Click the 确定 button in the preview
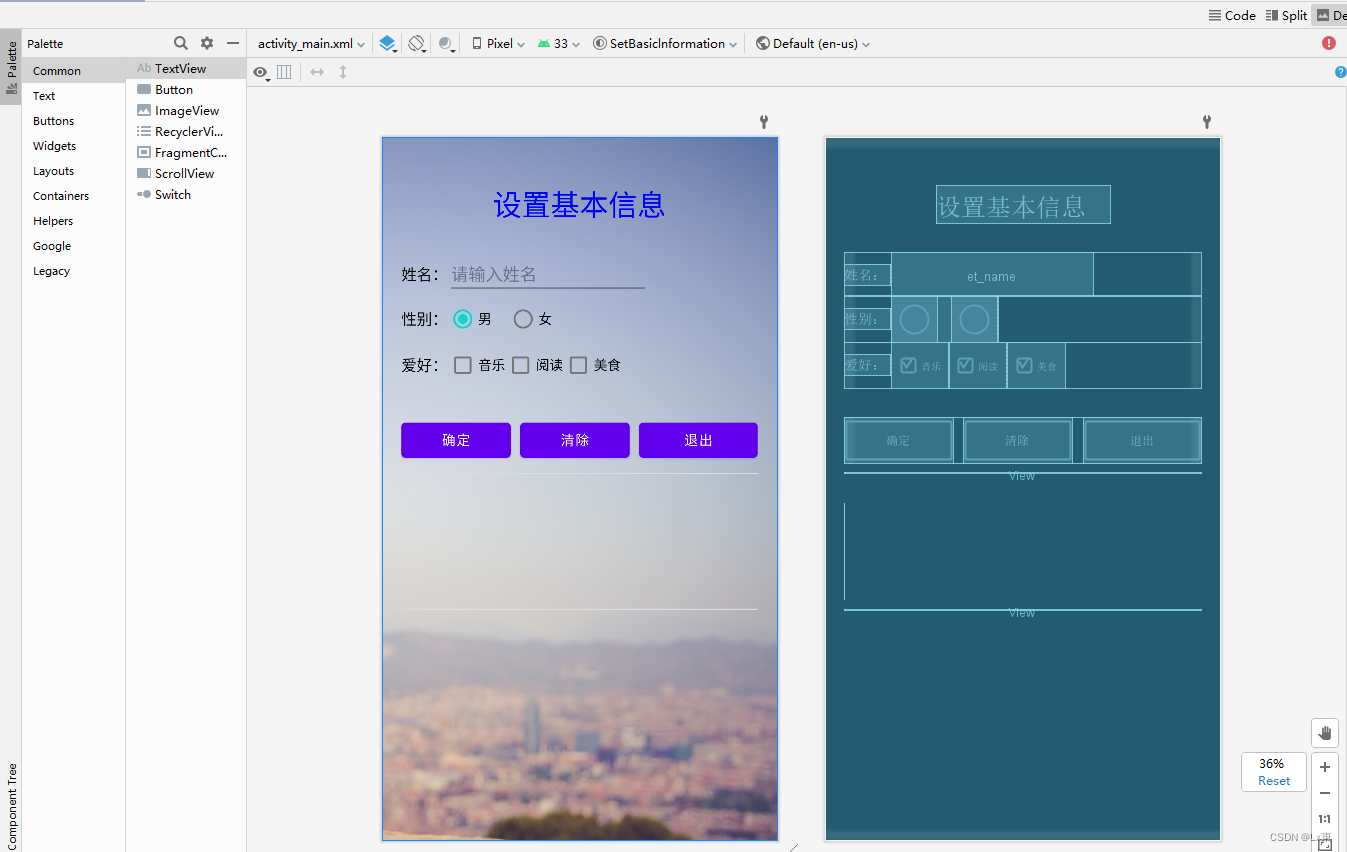Screen dimensions: 1347x852 click(455, 440)
